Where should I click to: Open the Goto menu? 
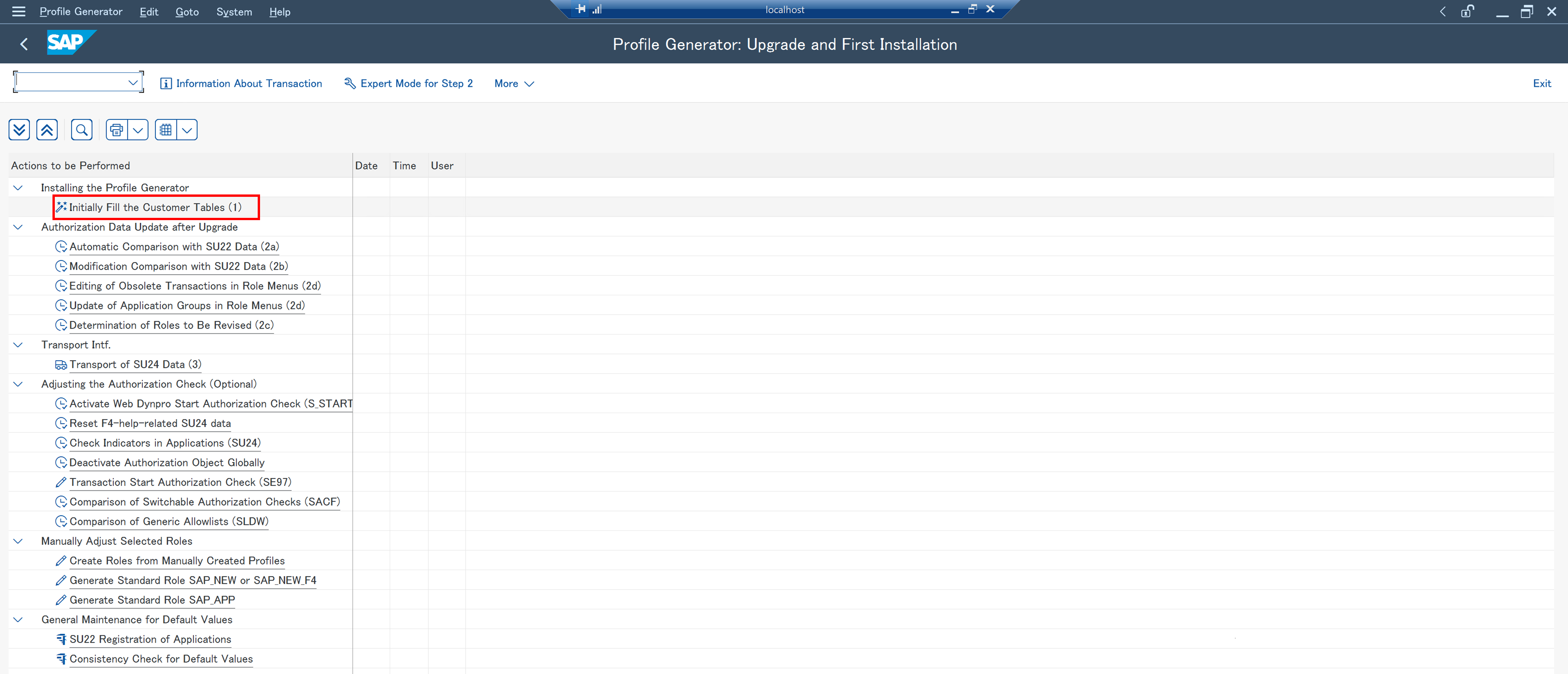[187, 12]
